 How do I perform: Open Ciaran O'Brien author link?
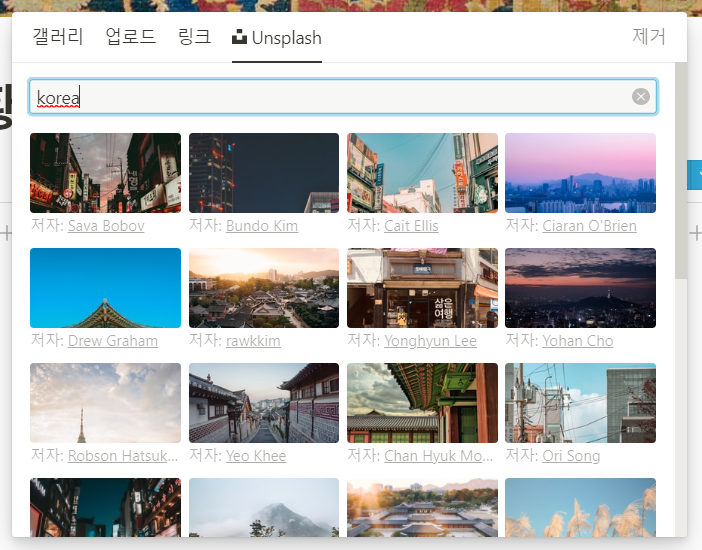point(590,226)
